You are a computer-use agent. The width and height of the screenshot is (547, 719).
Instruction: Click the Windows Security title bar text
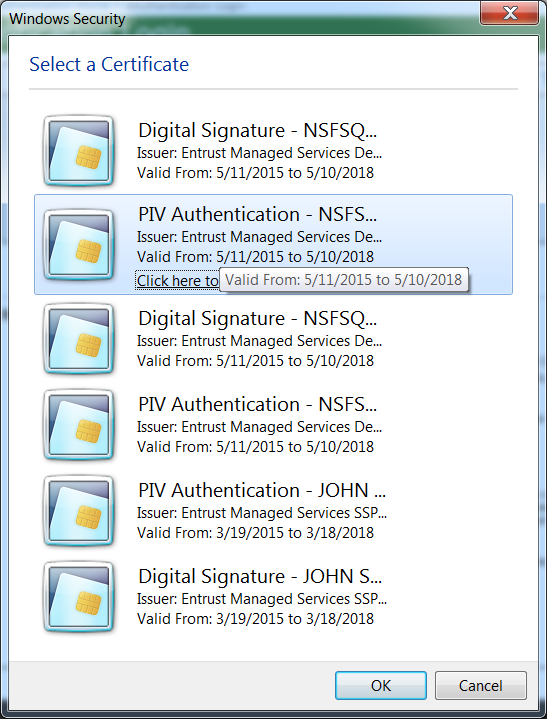pyautogui.click(x=67, y=19)
